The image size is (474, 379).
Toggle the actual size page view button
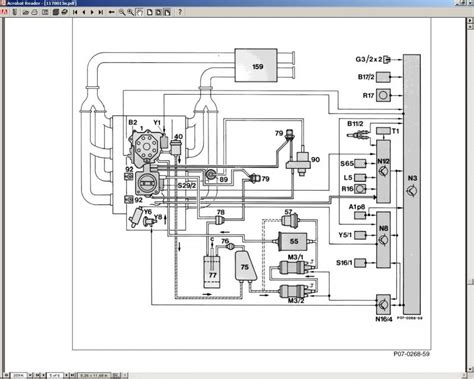click(150, 12)
